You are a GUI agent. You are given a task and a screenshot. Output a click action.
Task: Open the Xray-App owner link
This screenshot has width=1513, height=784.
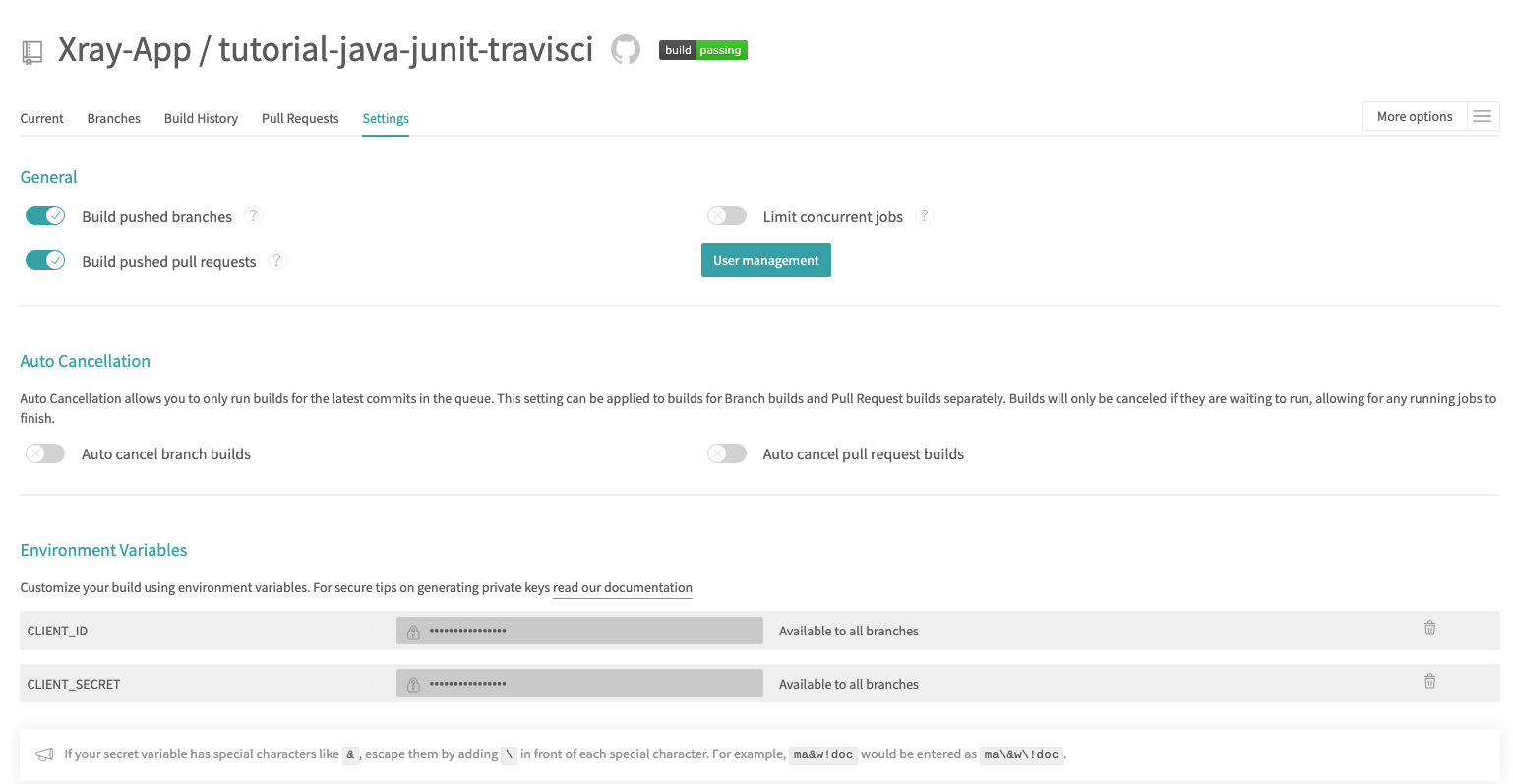[x=124, y=49]
